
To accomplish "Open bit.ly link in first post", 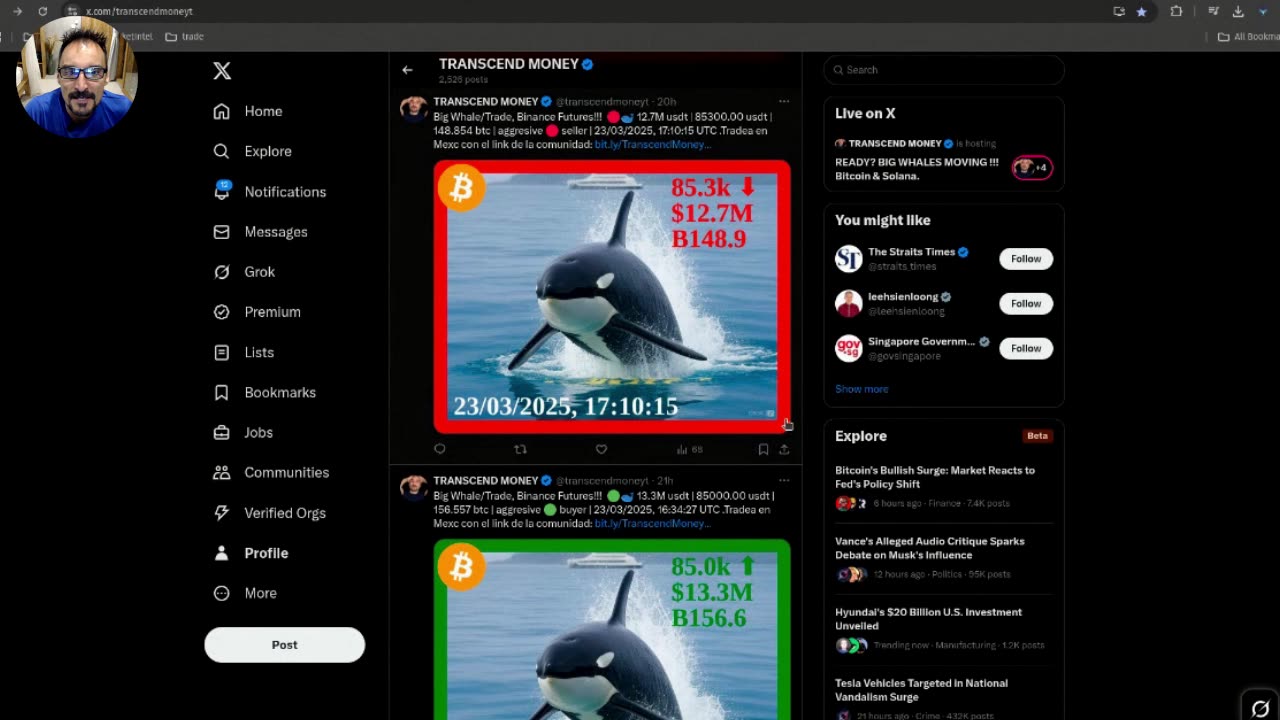I will click(652, 145).
